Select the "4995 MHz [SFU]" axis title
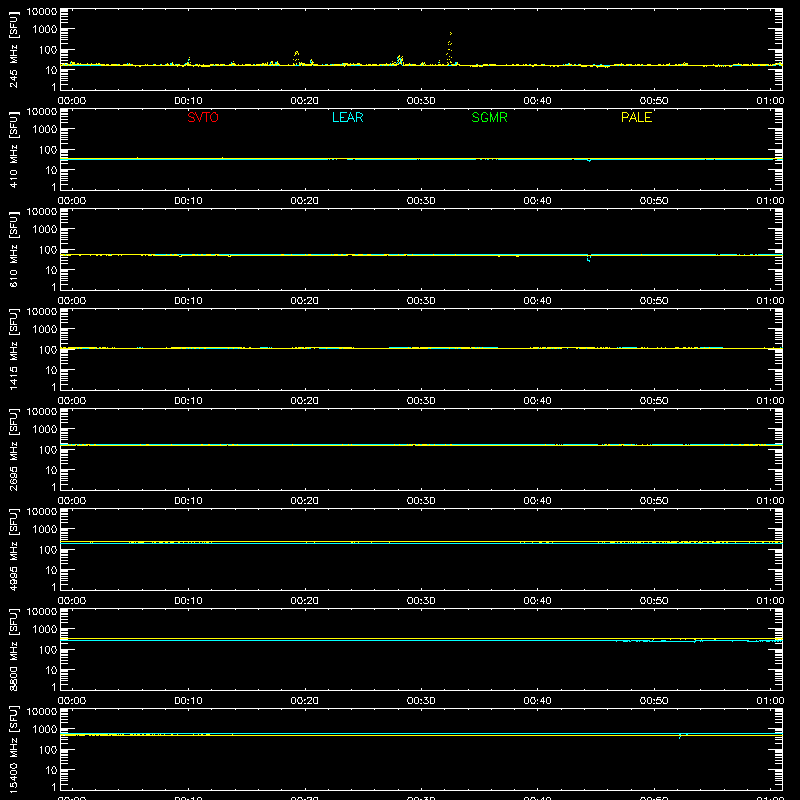Image resolution: width=800 pixels, height=800 pixels. tap(13, 549)
